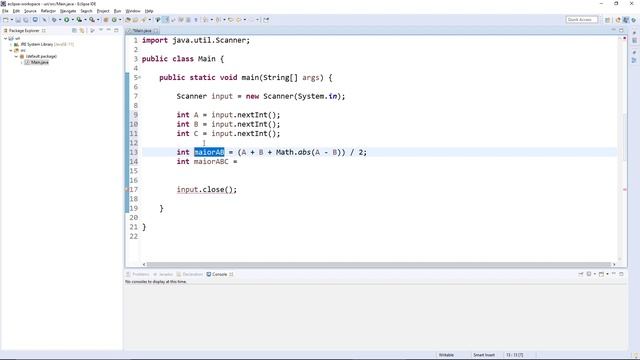Maximize the Package Explorer view
This screenshot has height=360, width=640.
(116, 30)
